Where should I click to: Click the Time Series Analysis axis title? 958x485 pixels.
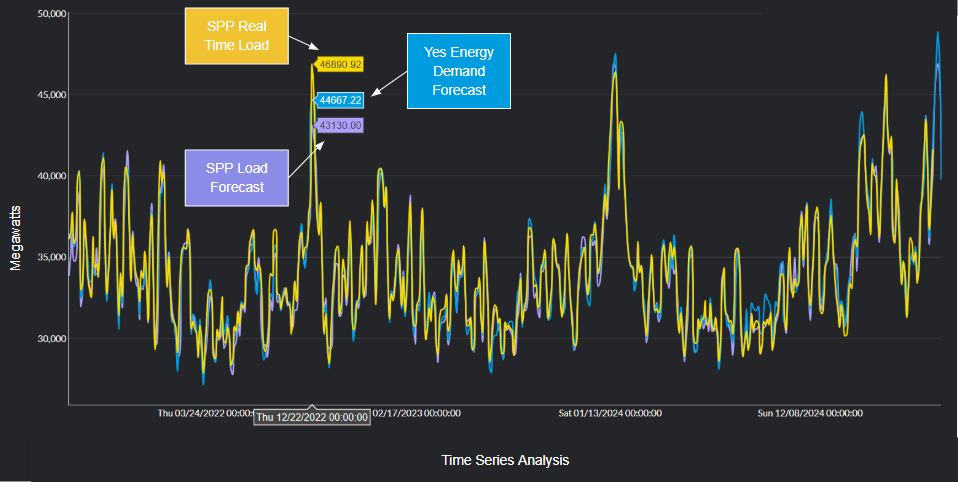[x=505, y=460]
